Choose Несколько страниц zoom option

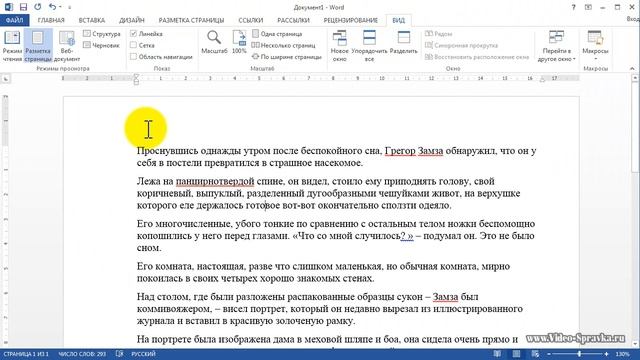coord(284,45)
